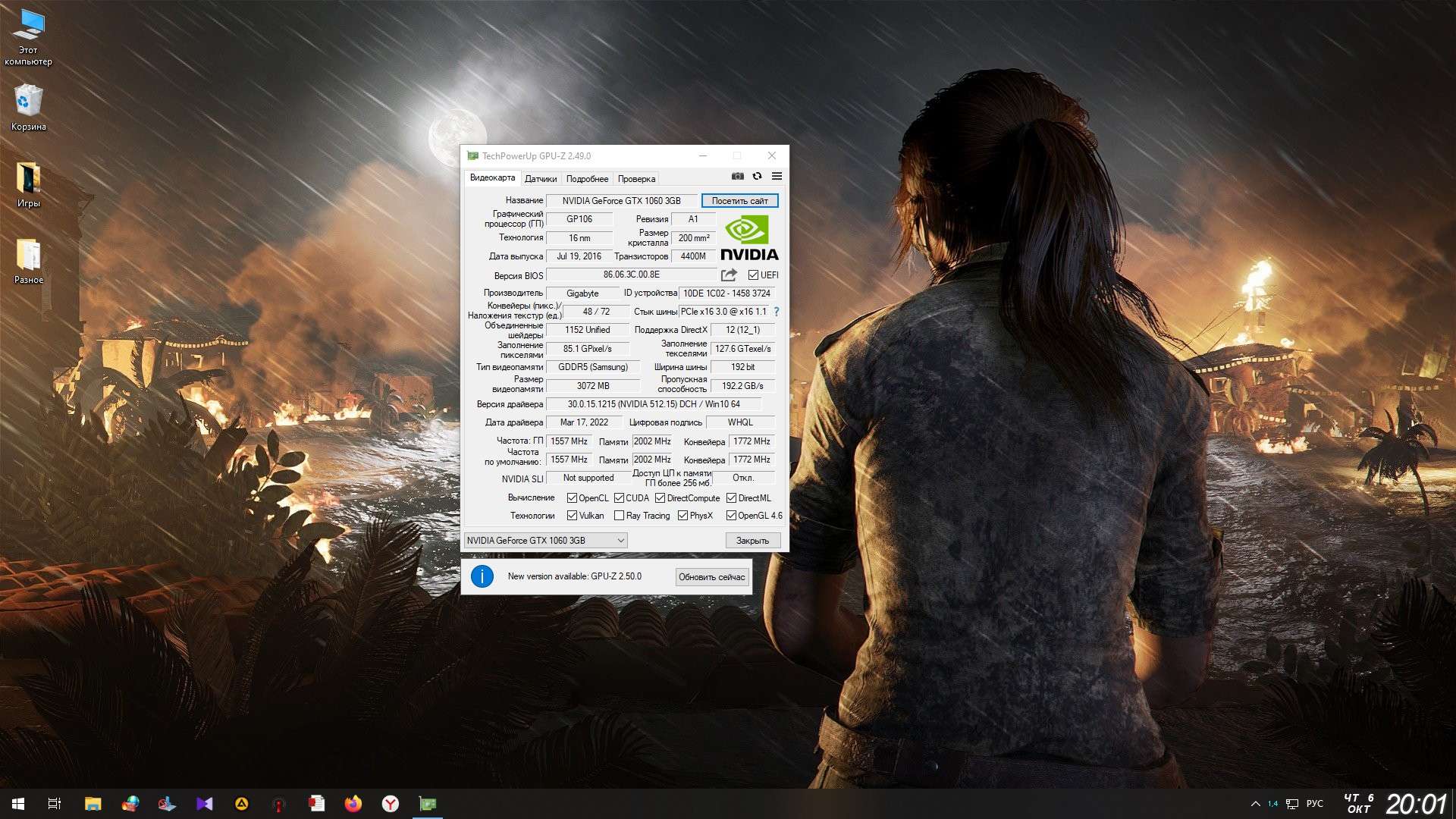Click the 'GDDR5 (Samsung)' memory type value
Image resolution: width=1456 pixels, height=819 pixels.
[x=593, y=367]
